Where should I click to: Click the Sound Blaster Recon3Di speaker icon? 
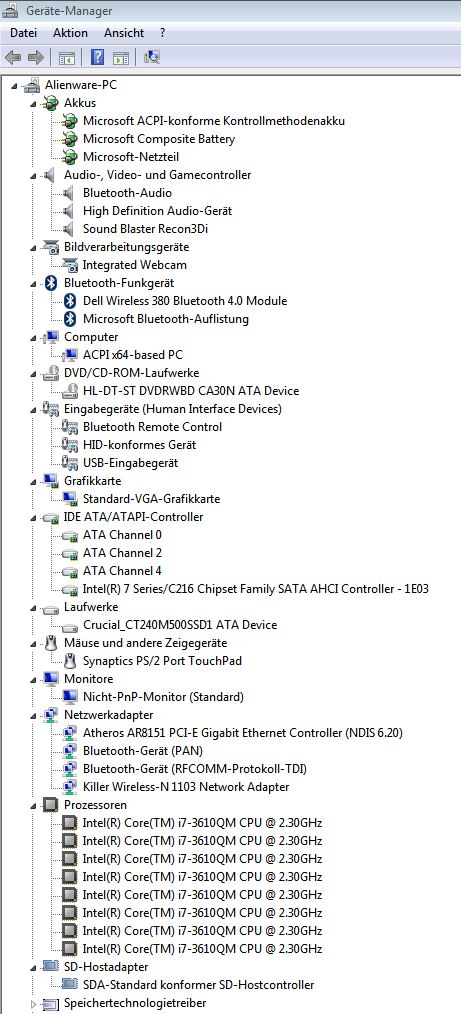71,228
